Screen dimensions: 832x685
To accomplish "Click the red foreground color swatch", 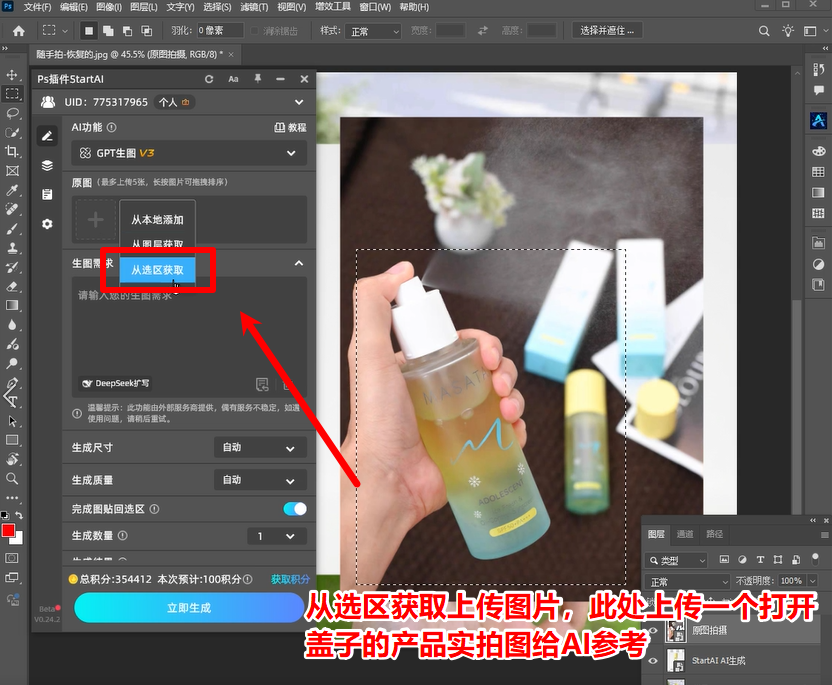I will pyautogui.click(x=8, y=531).
